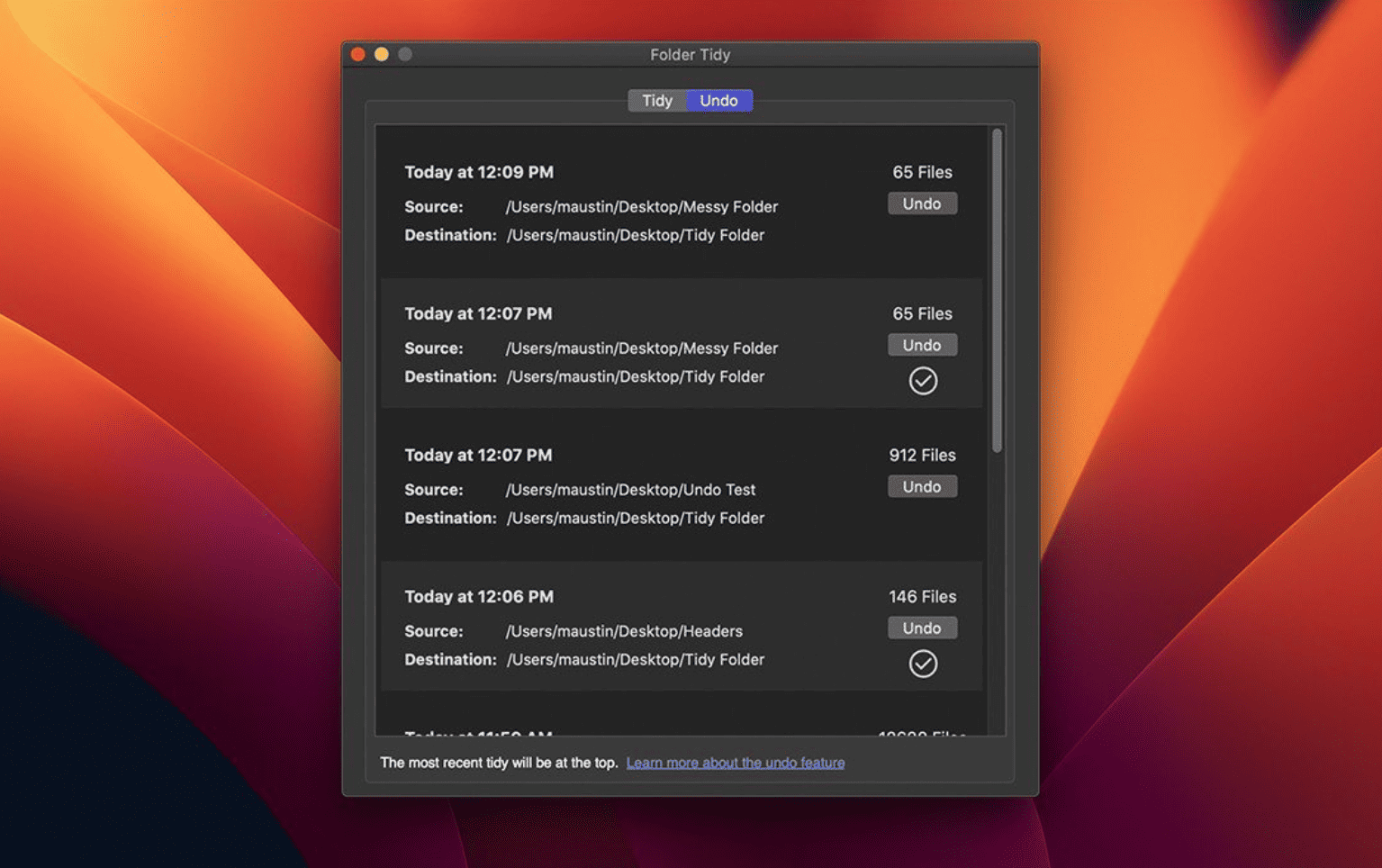Image resolution: width=1382 pixels, height=868 pixels.
Task: Minimize the Folder Tidy window
Action: 382,54
